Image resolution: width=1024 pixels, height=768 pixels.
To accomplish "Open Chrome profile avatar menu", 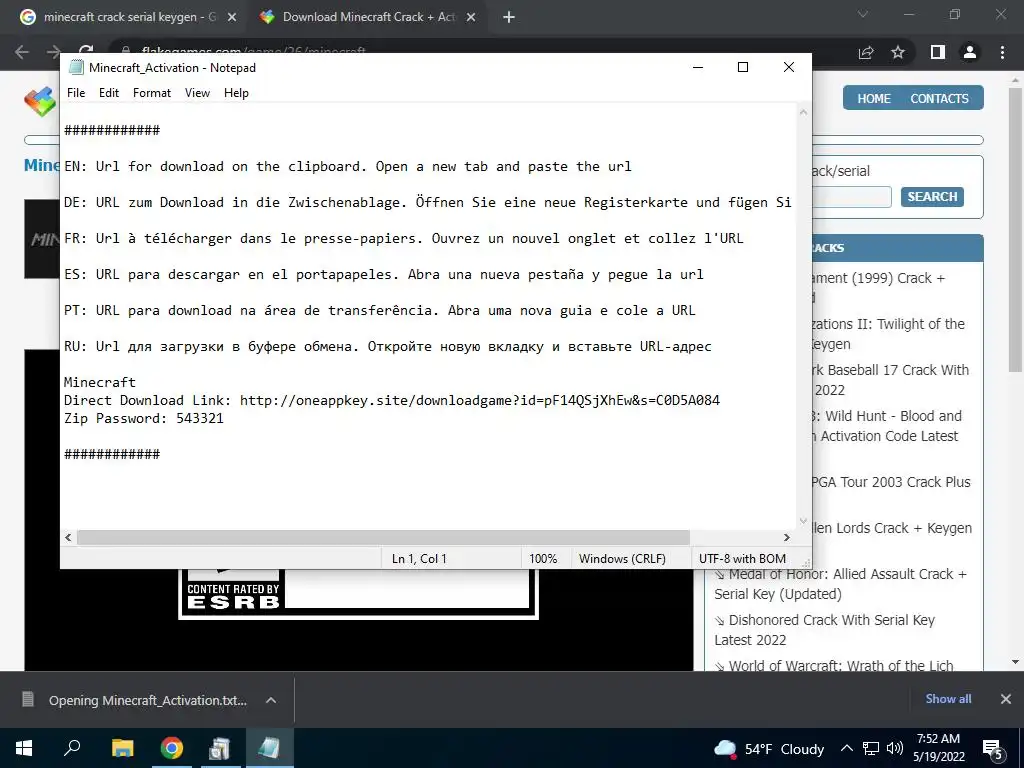I will 970,52.
